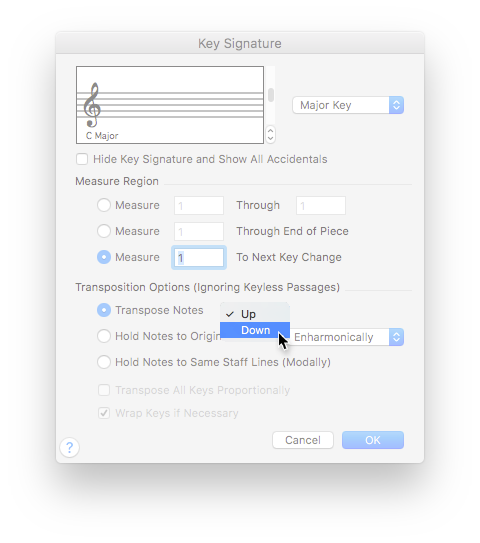Select the Measure Through radio button
480x543 pixels.
point(104,205)
